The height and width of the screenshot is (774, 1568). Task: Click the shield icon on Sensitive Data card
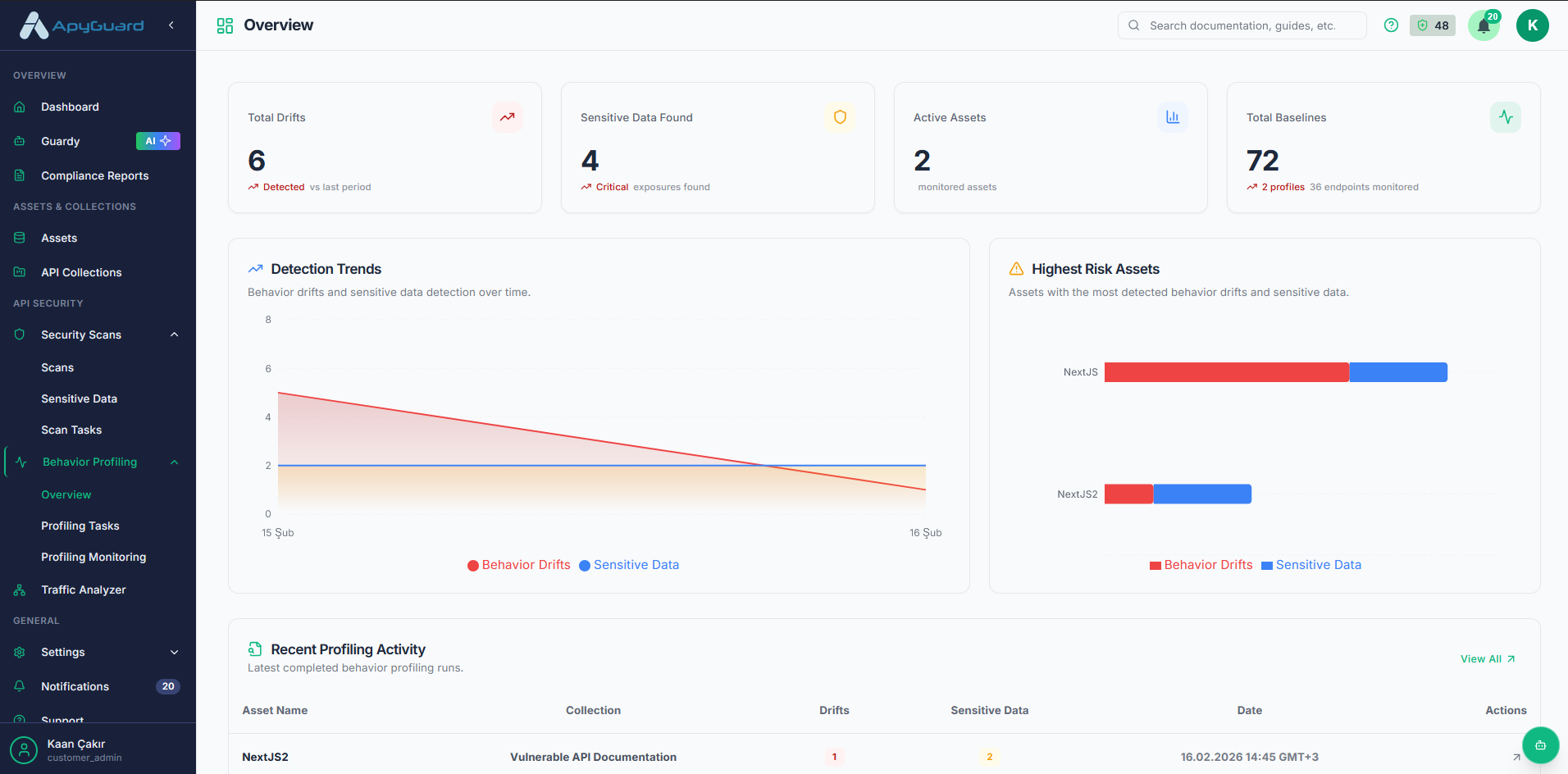pyautogui.click(x=840, y=117)
